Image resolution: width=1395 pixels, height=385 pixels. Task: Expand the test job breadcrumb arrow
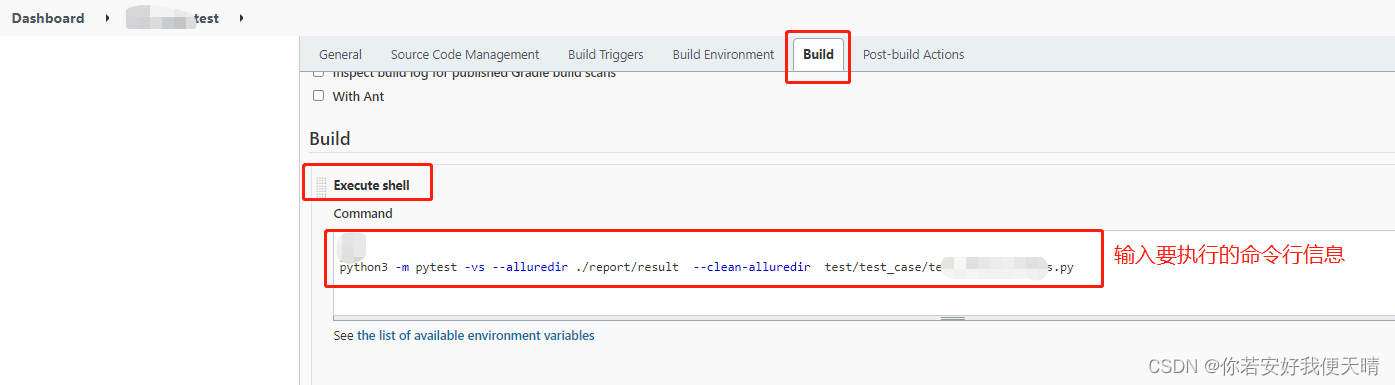(241, 18)
